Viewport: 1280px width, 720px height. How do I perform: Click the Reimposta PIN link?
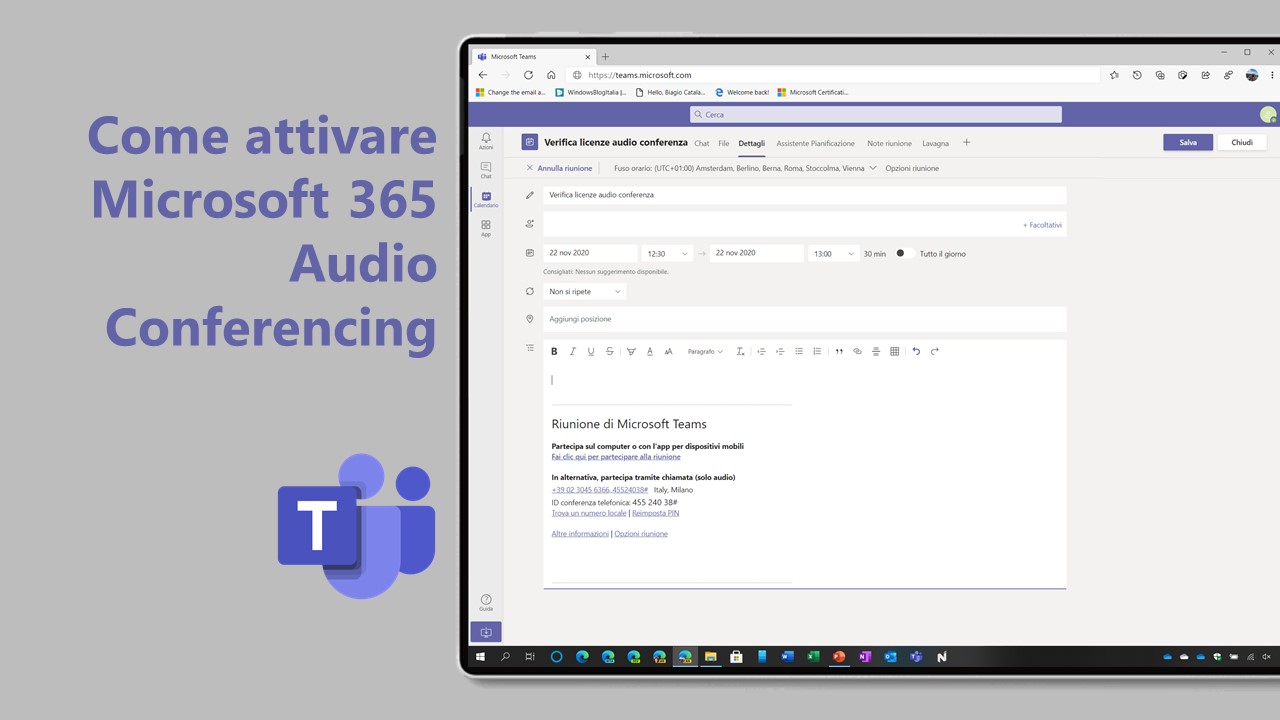point(656,513)
